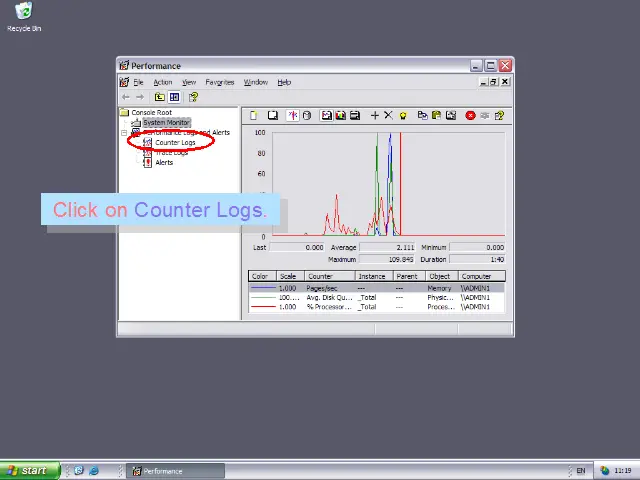The width and height of the screenshot is (640, 480).
Task: Toggle View Current Activity button
Action: coord(293,116)
